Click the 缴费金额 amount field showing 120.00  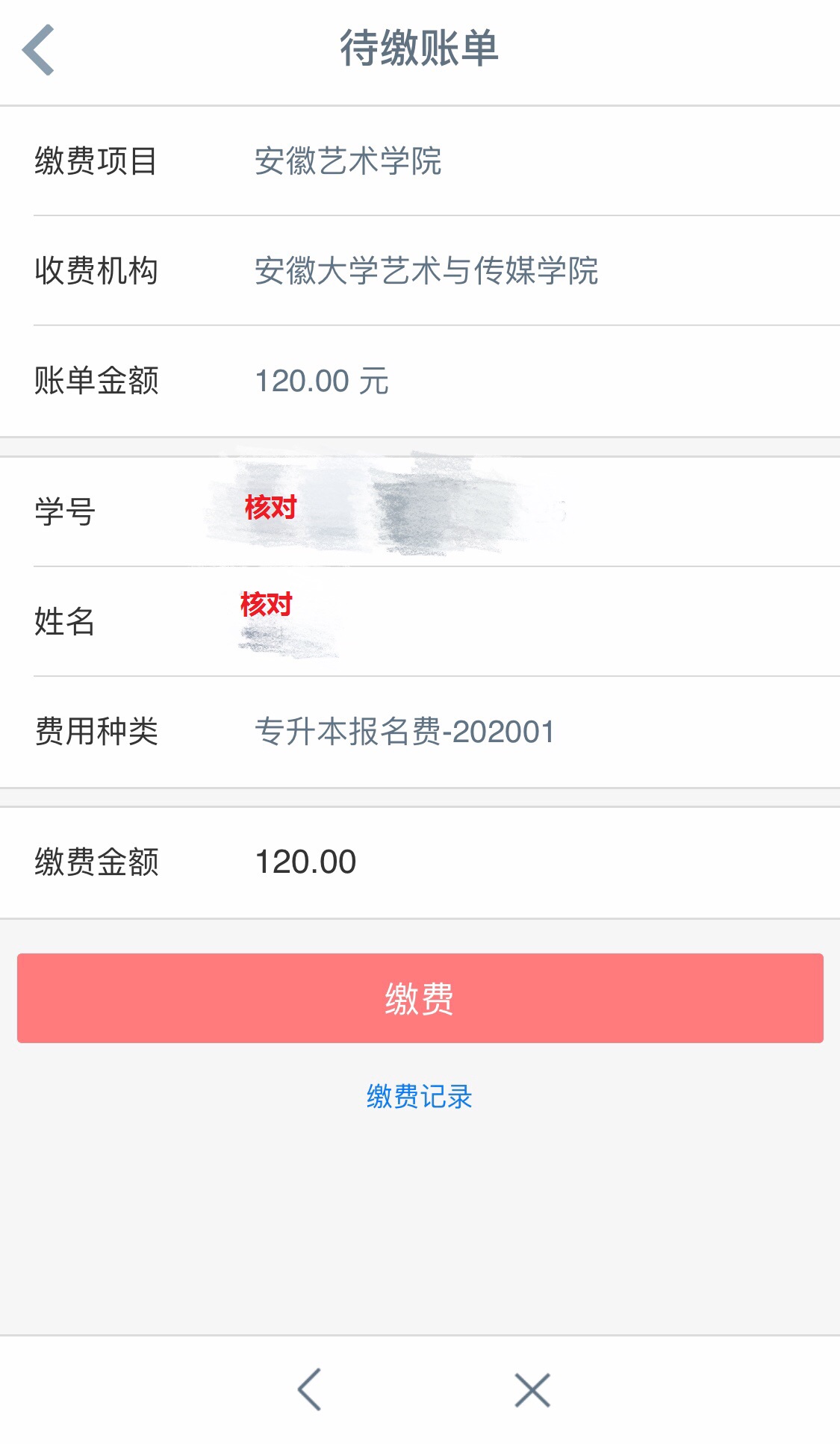pyautogui.click(x=306, y=862)
